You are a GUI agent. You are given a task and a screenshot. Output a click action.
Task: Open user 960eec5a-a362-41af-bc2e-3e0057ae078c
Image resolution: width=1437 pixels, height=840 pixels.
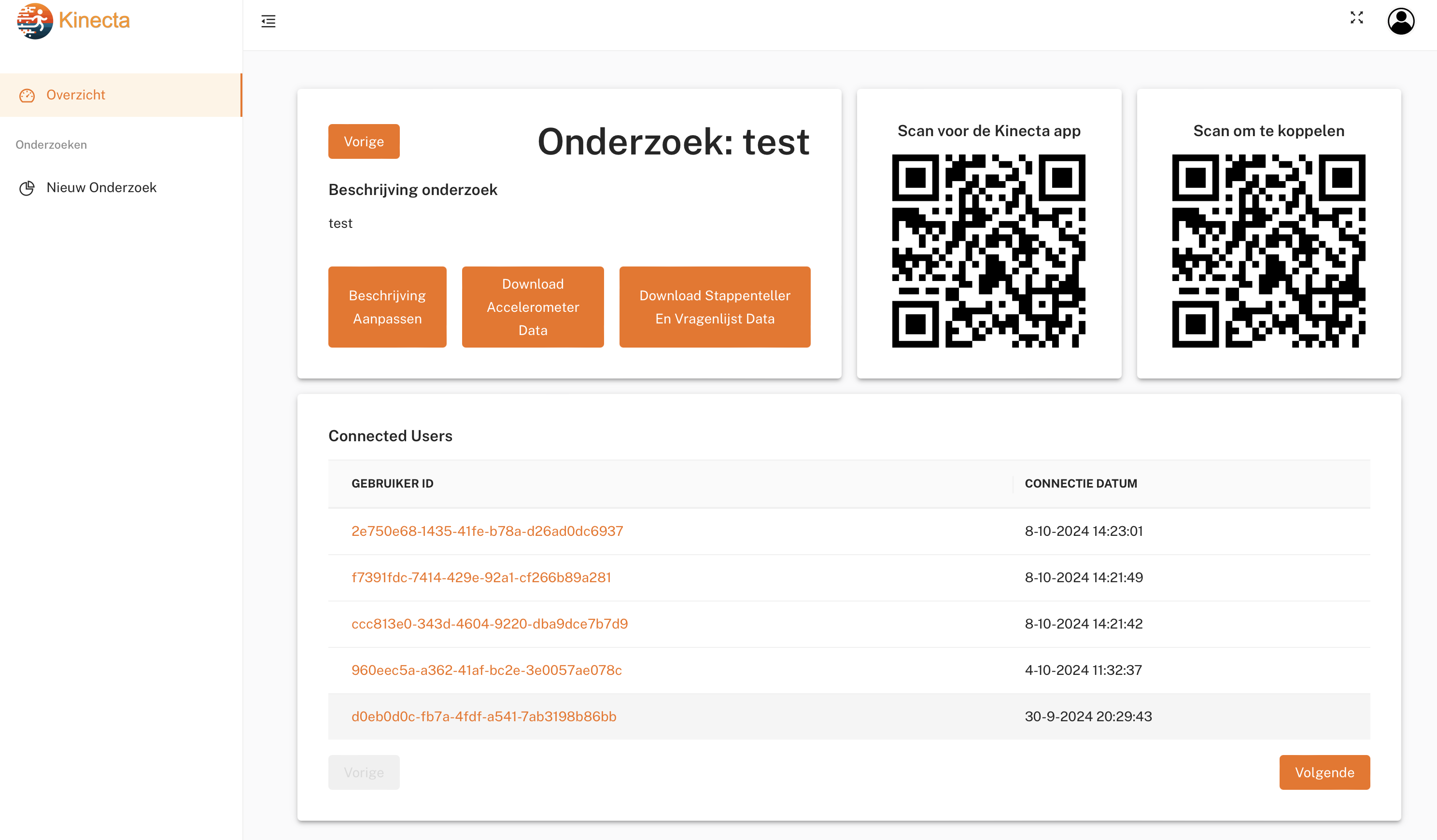point(486,670)
